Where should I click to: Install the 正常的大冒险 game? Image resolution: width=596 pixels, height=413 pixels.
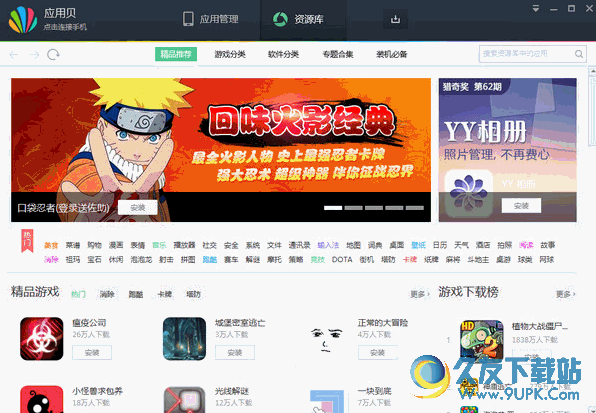click(x=377, y=353)
